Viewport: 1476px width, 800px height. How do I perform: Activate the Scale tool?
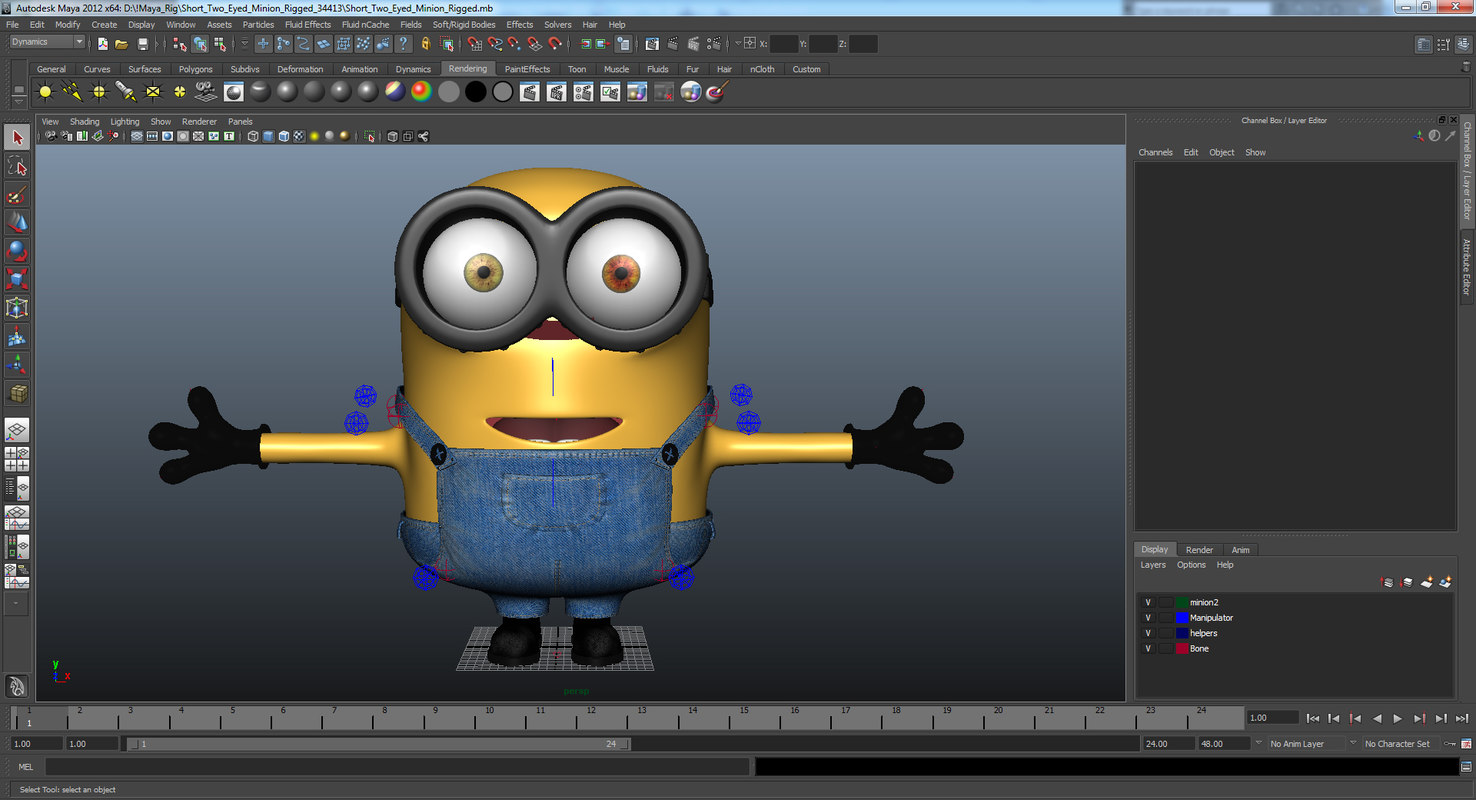[x=16, y=277]
